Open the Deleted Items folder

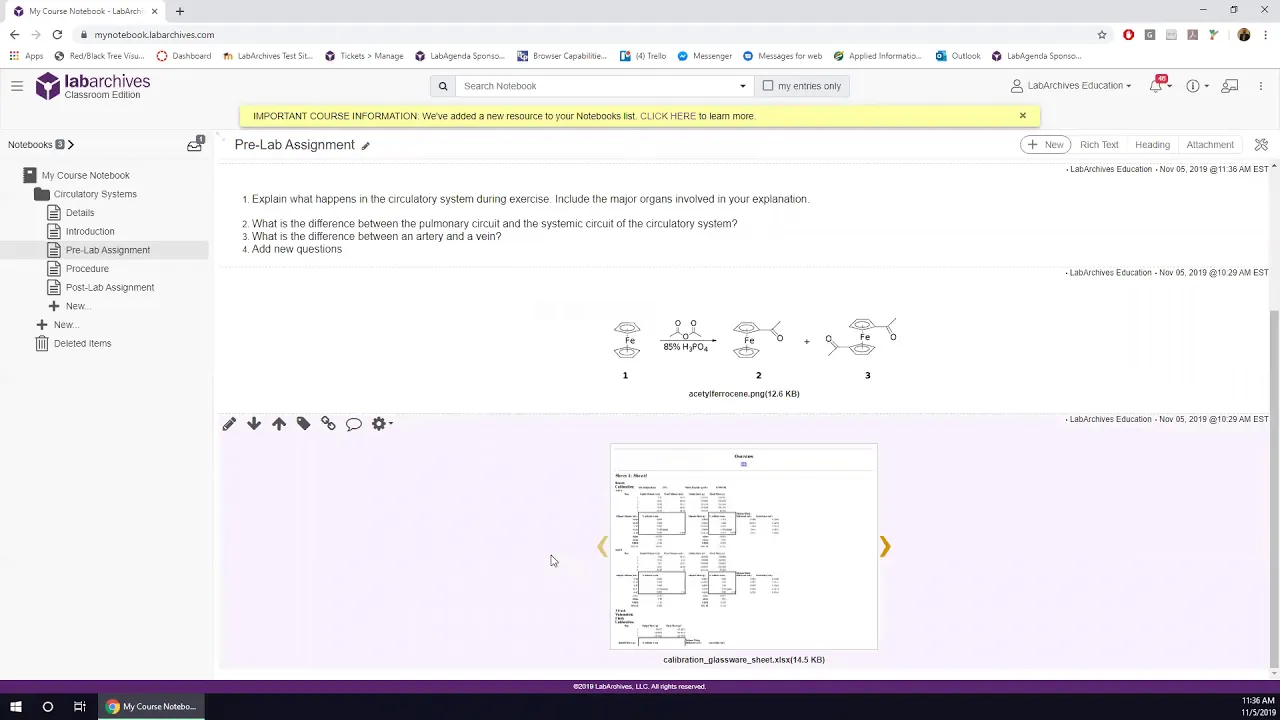click(82, 343)
